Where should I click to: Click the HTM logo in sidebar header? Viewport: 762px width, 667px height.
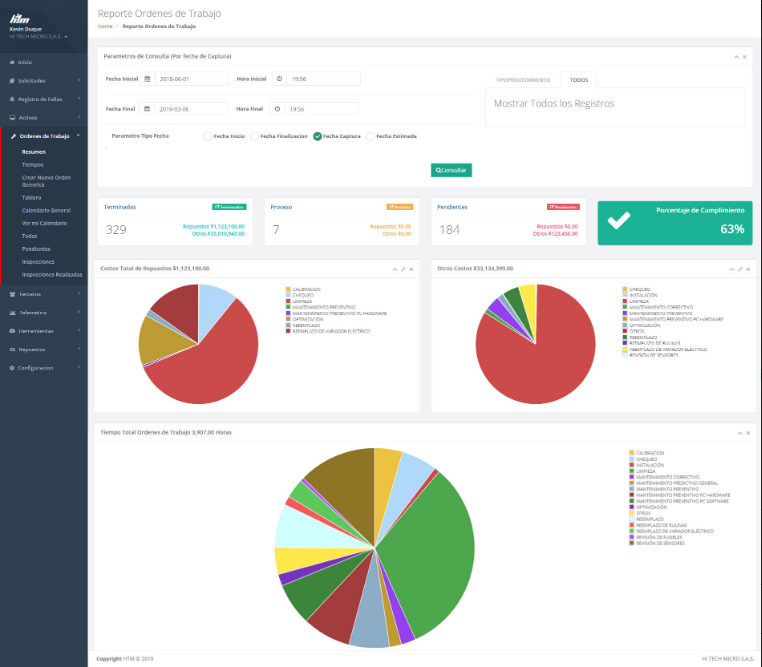[x=19, y=19]
